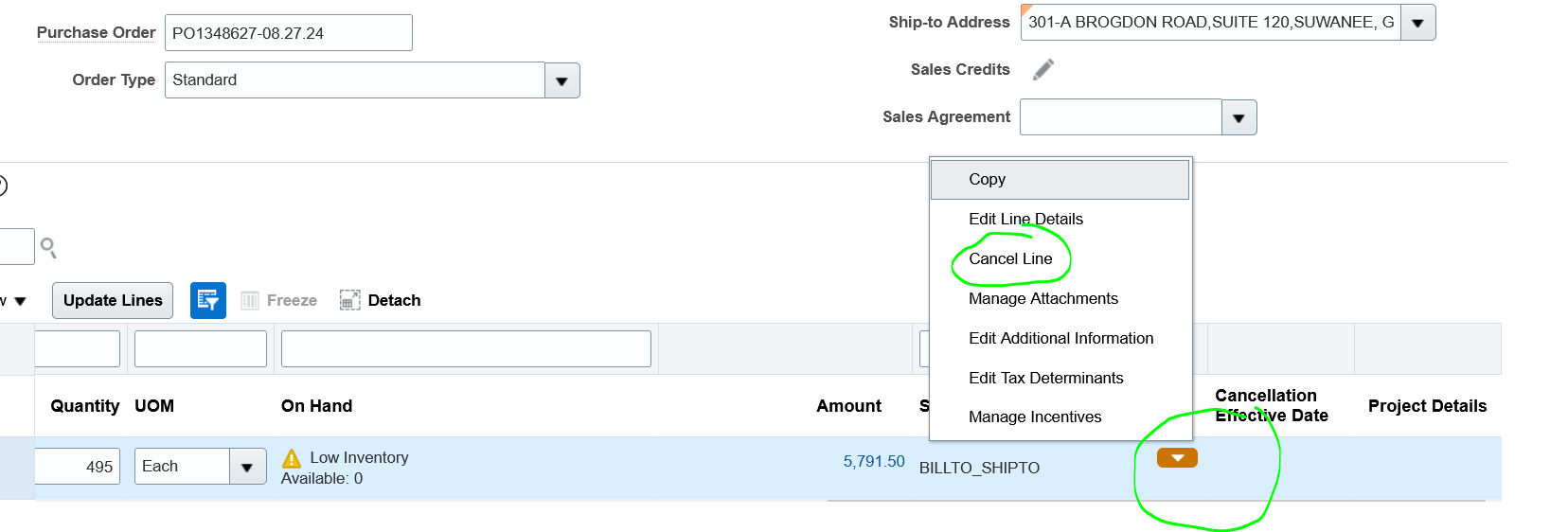Image resolution: width=1568 pixels, height=532 pixels.
Task: Choose Edit Tax Determinants menu item
Action: 1045,378
